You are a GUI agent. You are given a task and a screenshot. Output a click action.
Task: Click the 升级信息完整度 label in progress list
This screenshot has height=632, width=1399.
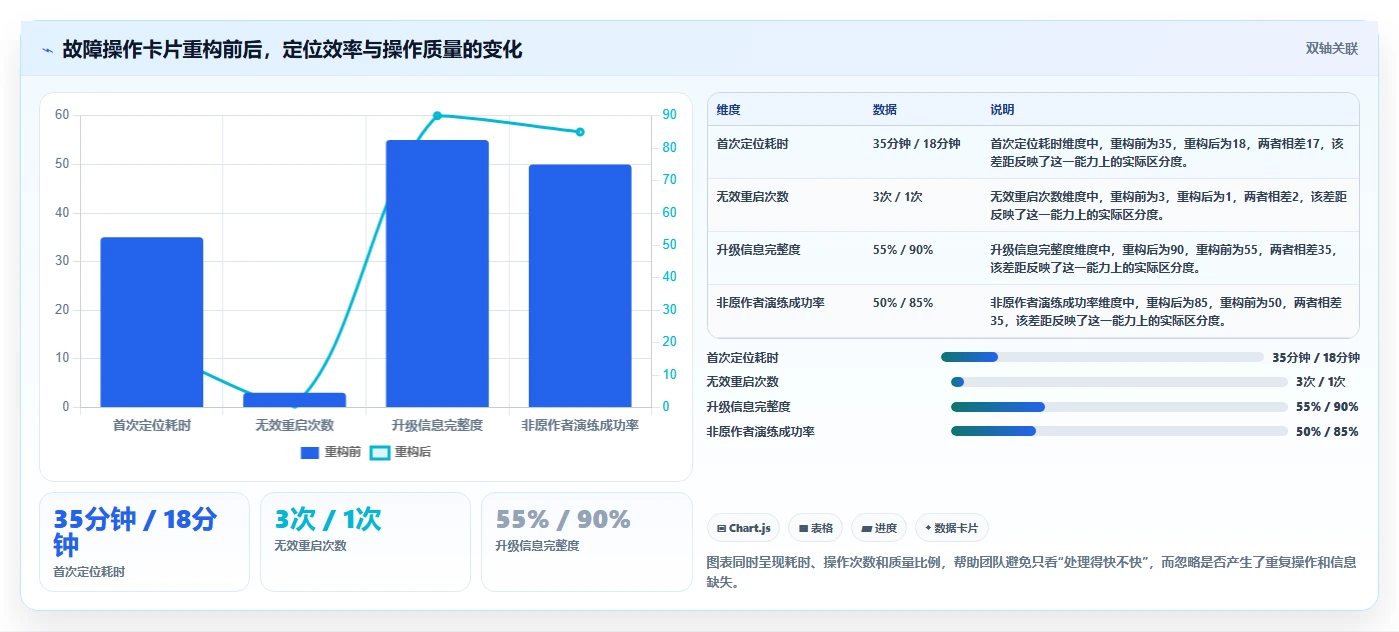point(748,407)
